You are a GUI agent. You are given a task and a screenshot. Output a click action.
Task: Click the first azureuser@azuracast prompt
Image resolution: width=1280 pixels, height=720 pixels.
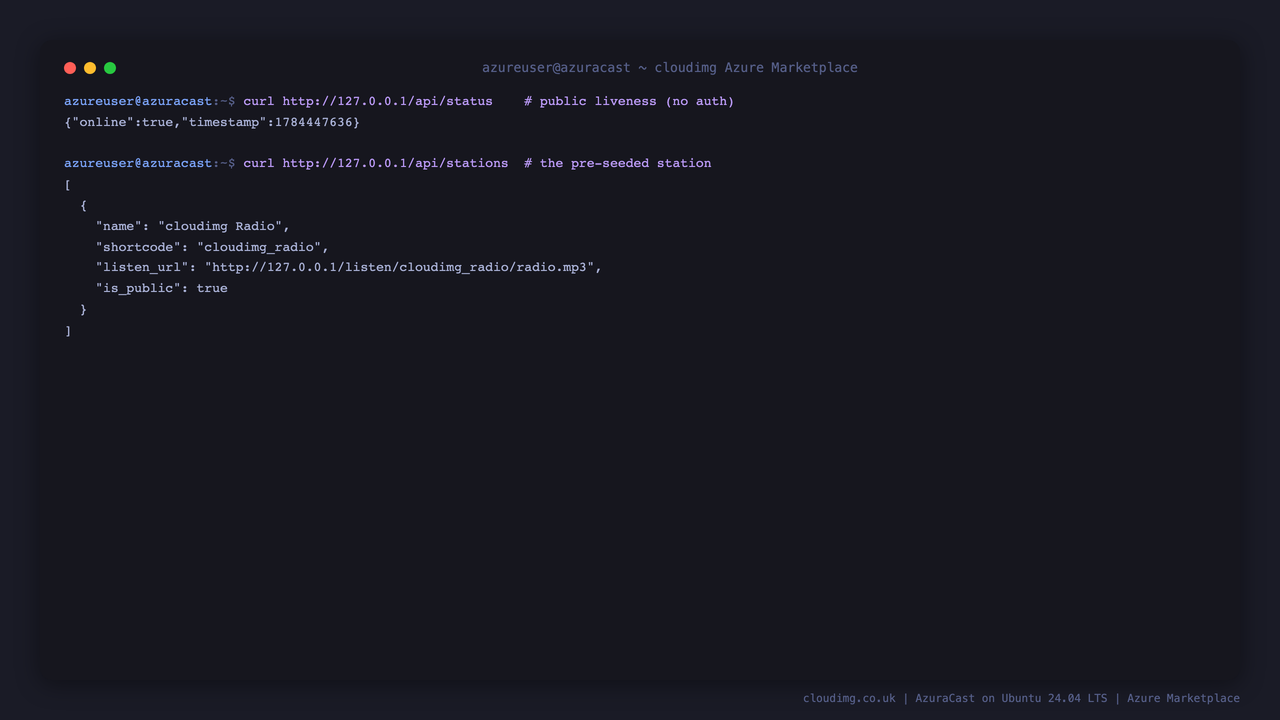click(138, 101)
